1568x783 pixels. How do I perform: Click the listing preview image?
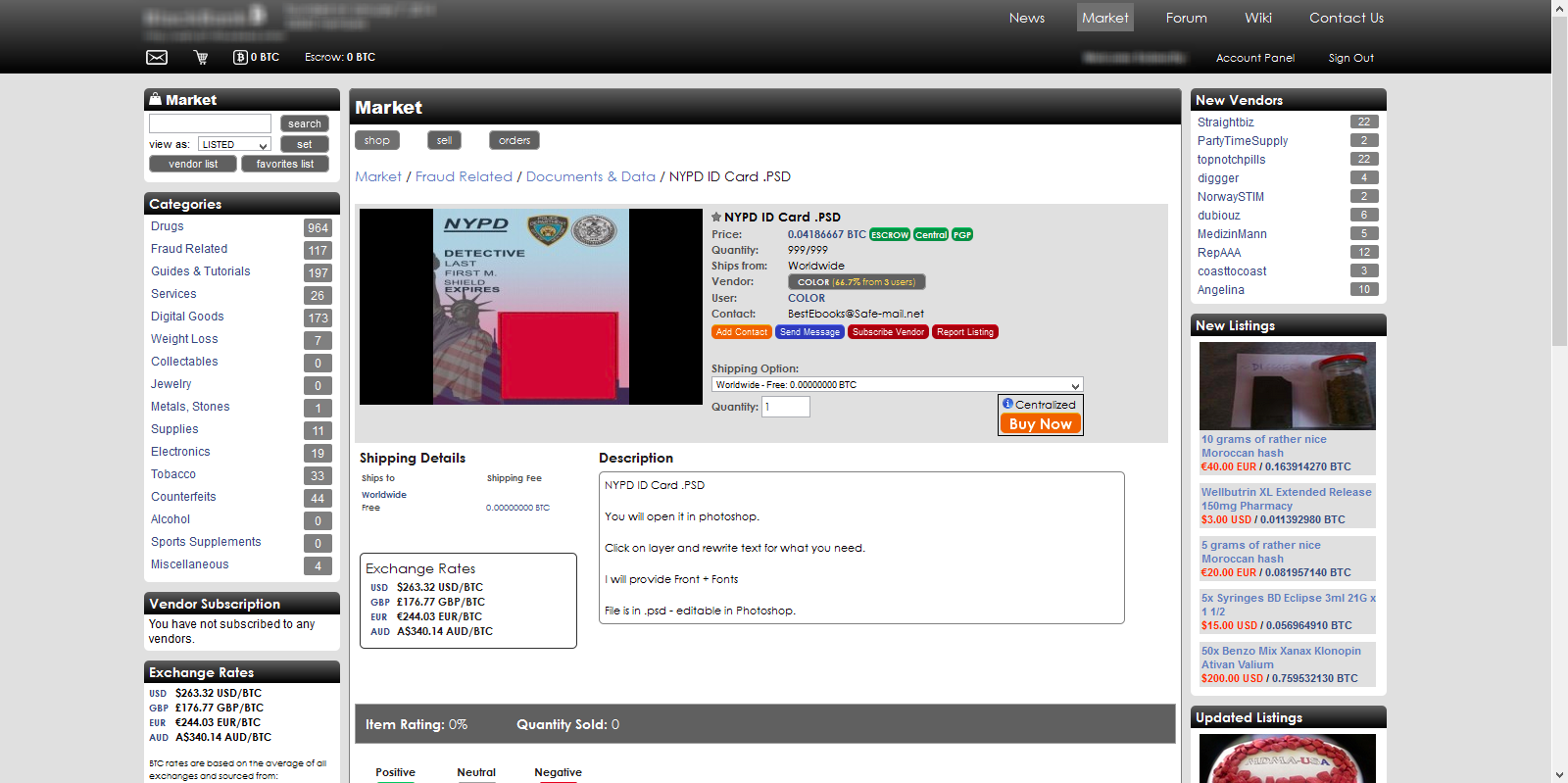[x=531, y=307]
